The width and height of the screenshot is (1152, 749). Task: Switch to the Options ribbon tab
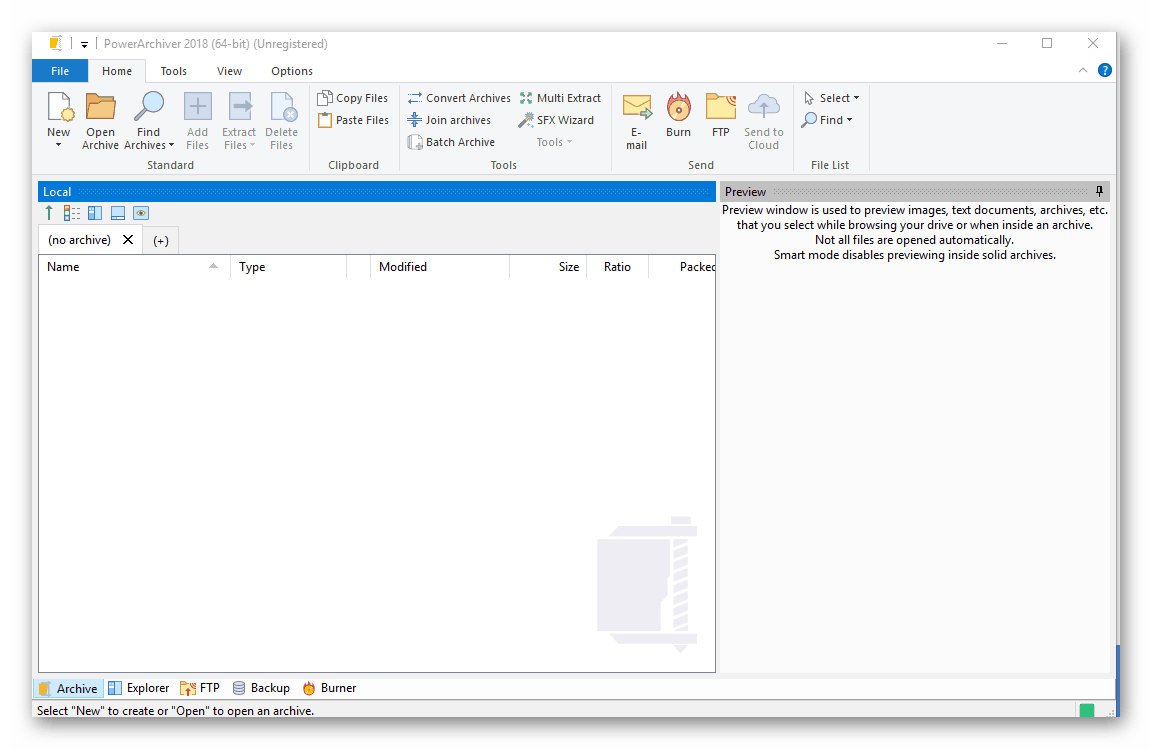click(x=292, y=71)
